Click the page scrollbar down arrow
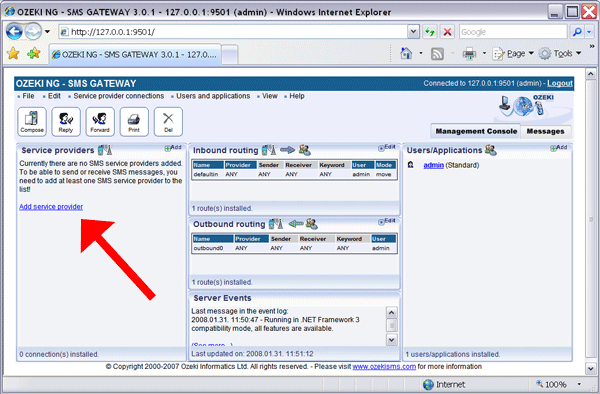This screenshot has height=394, width=600. pyautogui.click(x=591, y=368)
